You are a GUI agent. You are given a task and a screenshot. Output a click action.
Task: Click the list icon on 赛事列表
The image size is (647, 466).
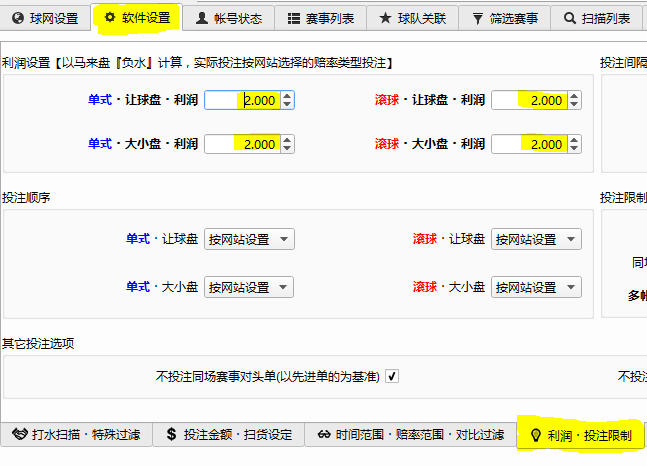click(x=294, y=19)
